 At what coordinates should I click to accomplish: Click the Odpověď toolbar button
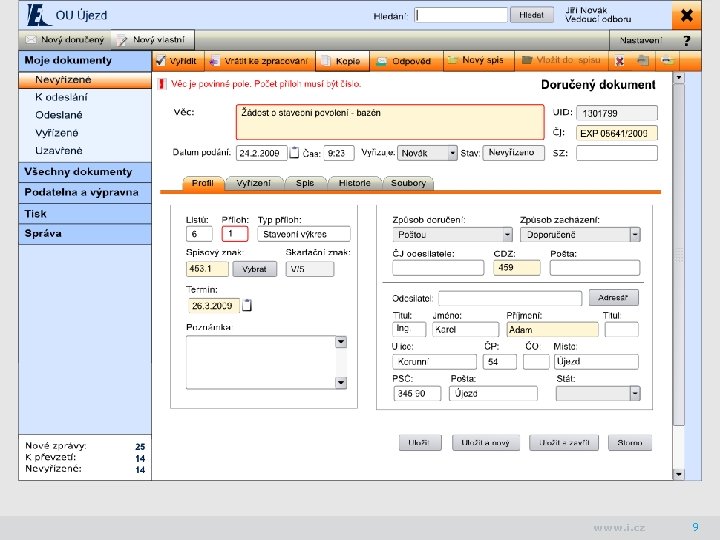[406, 61]
